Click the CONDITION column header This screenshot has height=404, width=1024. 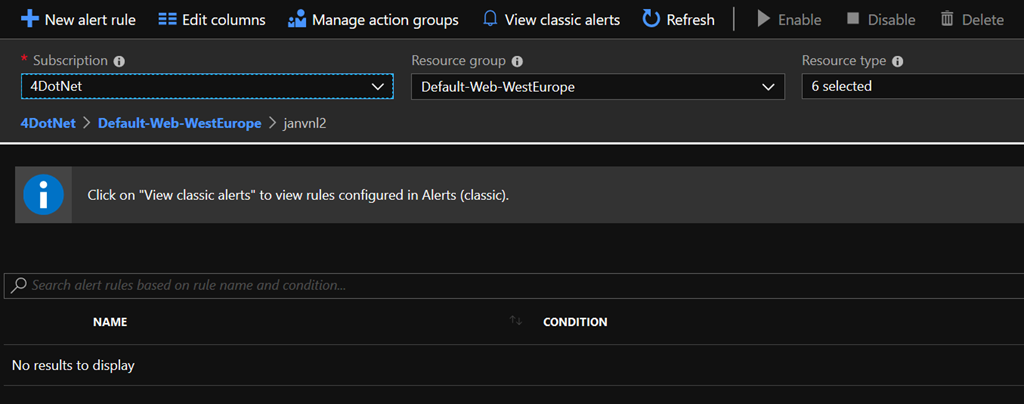575,322
